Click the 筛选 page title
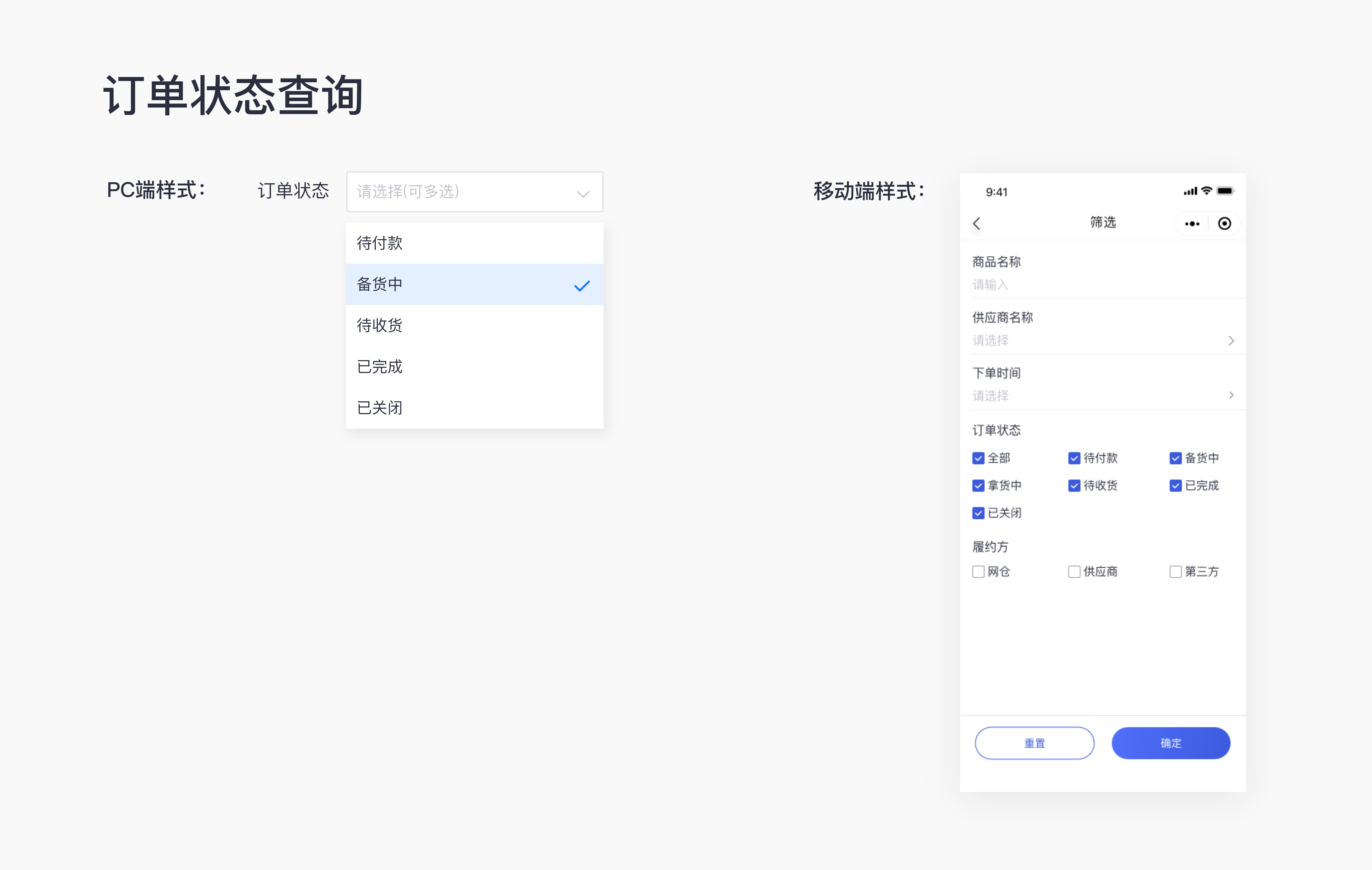 click(1102, 222)
